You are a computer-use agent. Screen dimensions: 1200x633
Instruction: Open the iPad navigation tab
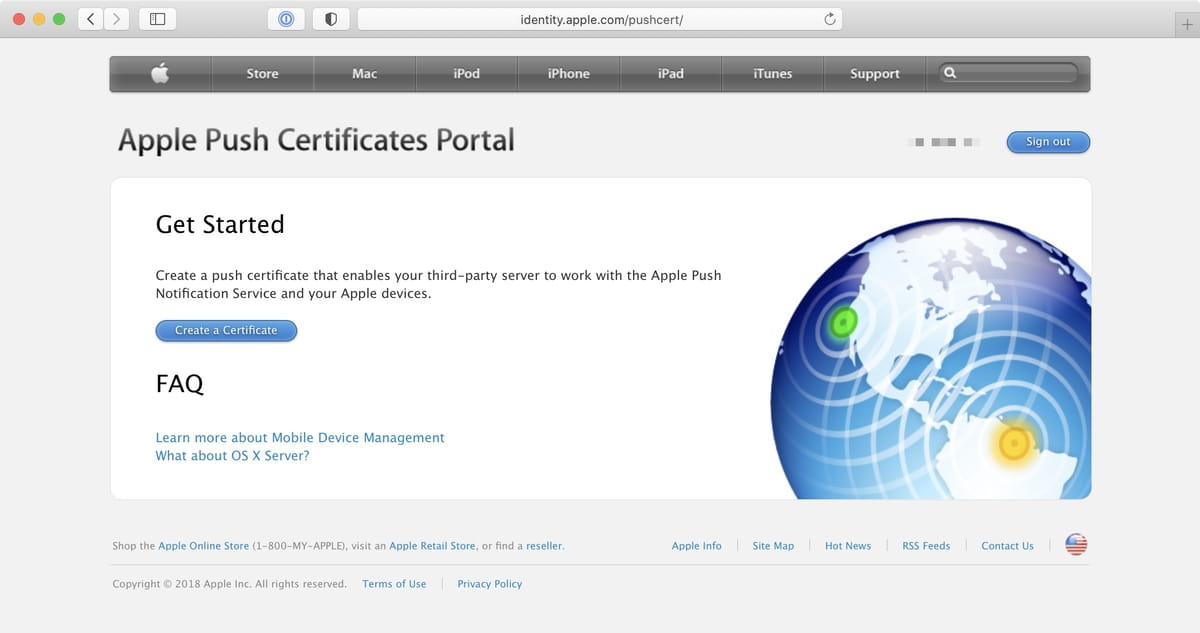(670, 73)
